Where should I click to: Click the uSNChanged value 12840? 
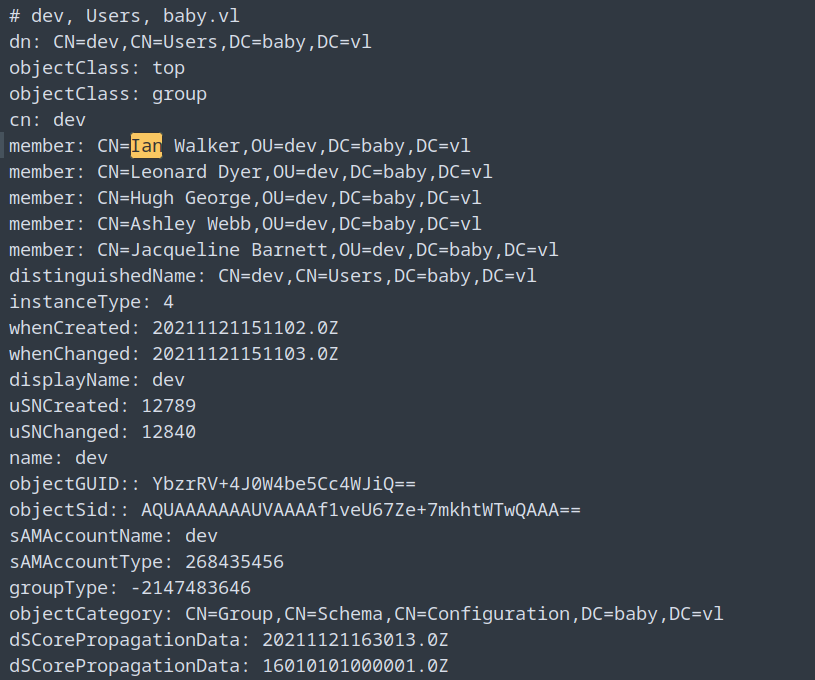coord(174,432)
